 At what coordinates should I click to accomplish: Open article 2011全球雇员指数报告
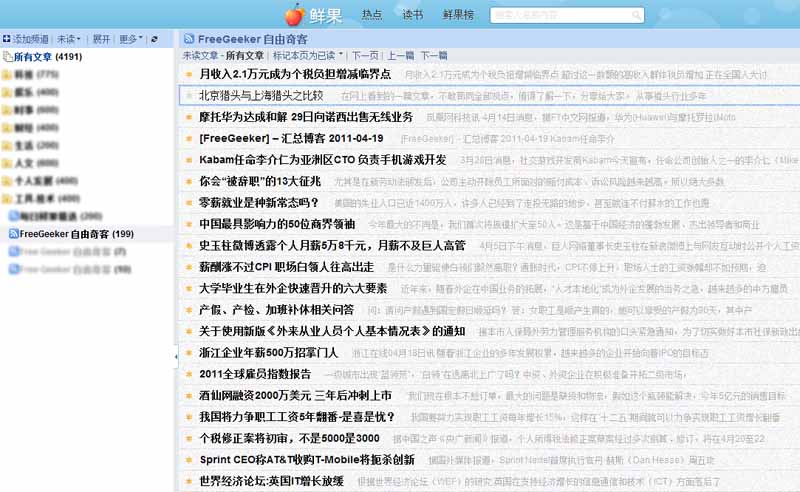point(255,374)
